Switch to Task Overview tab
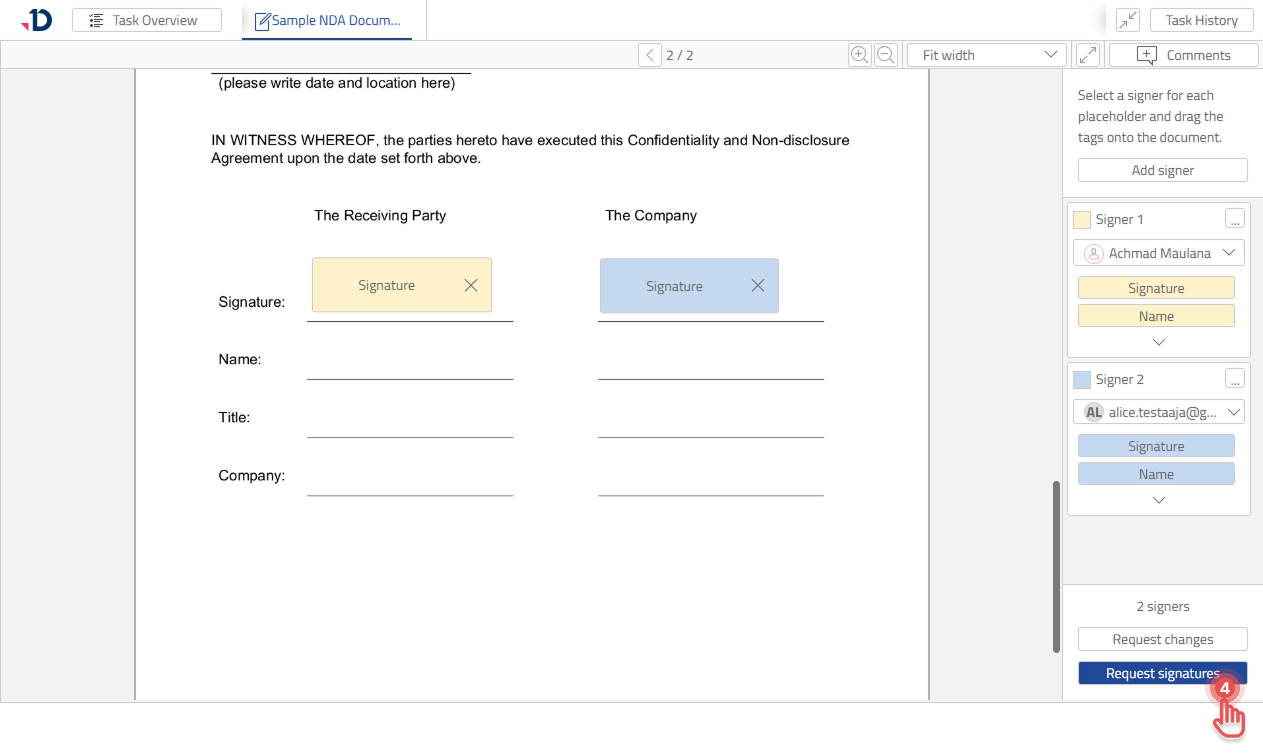Screen dimensions: 1263x756 pyautogui.click(x=147, y=20)
